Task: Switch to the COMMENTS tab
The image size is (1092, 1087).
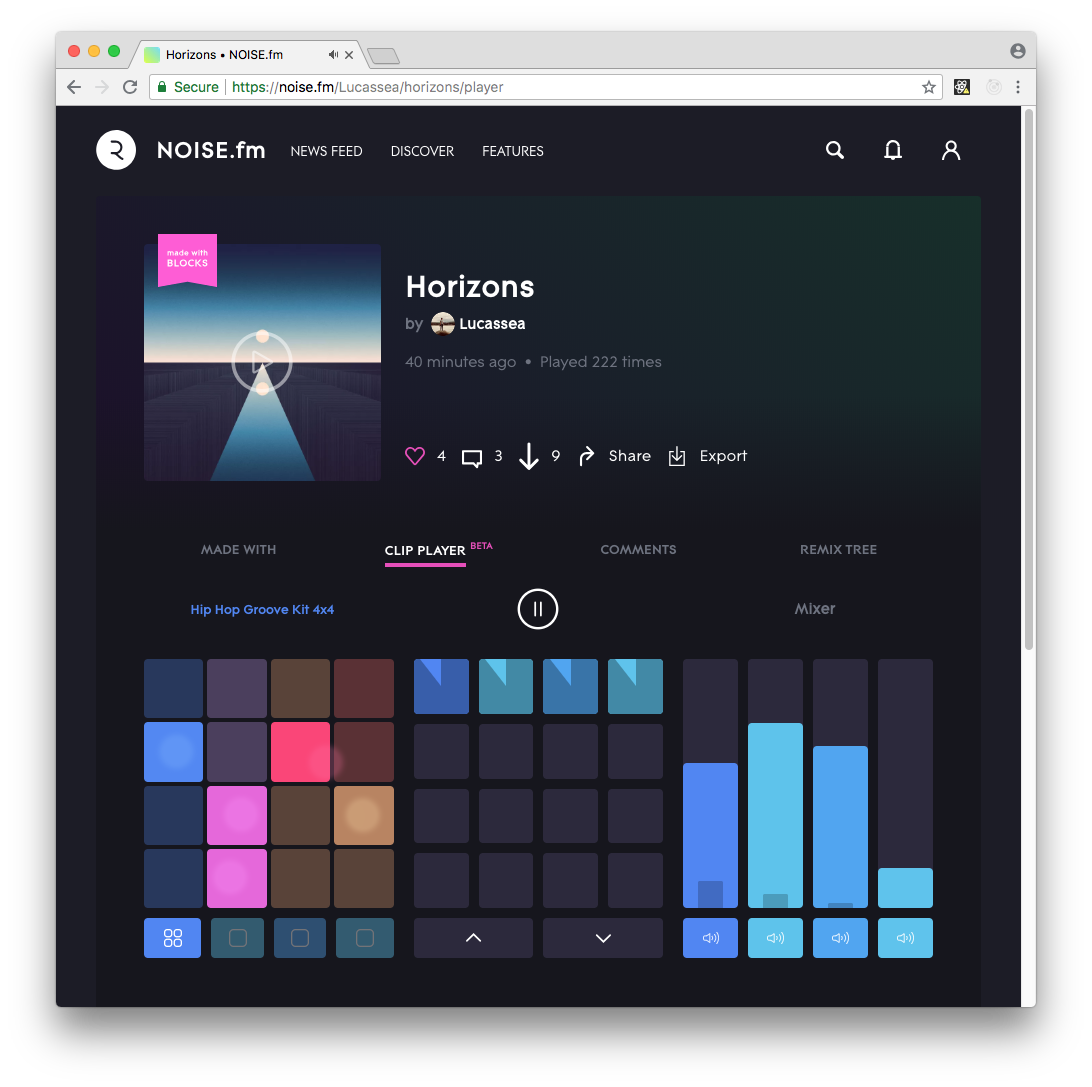Action: click(638, 549)
